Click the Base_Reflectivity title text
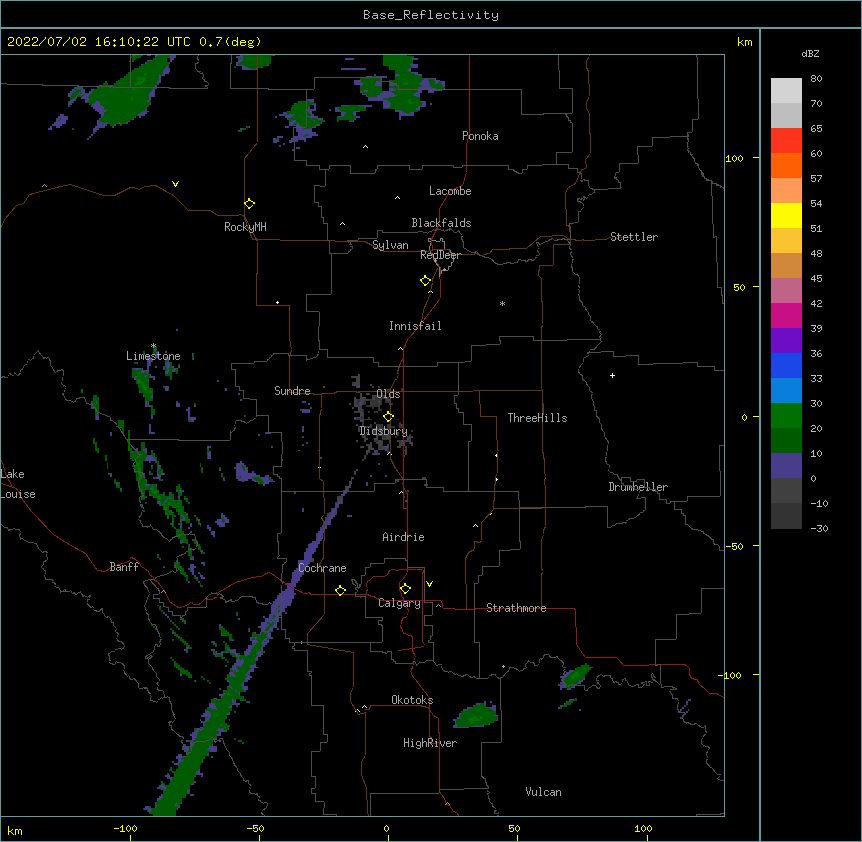862x842 pixels. pyautogui.click(x=431, y=15)
